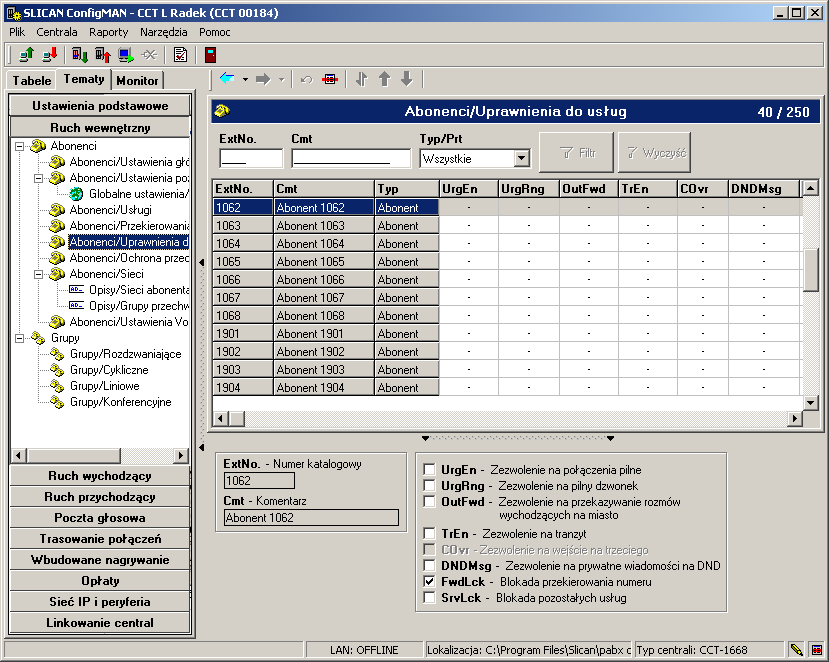Click the phones icon beside Grupy/Cykliczne
The image size is (829, 662).
[57, 370]
